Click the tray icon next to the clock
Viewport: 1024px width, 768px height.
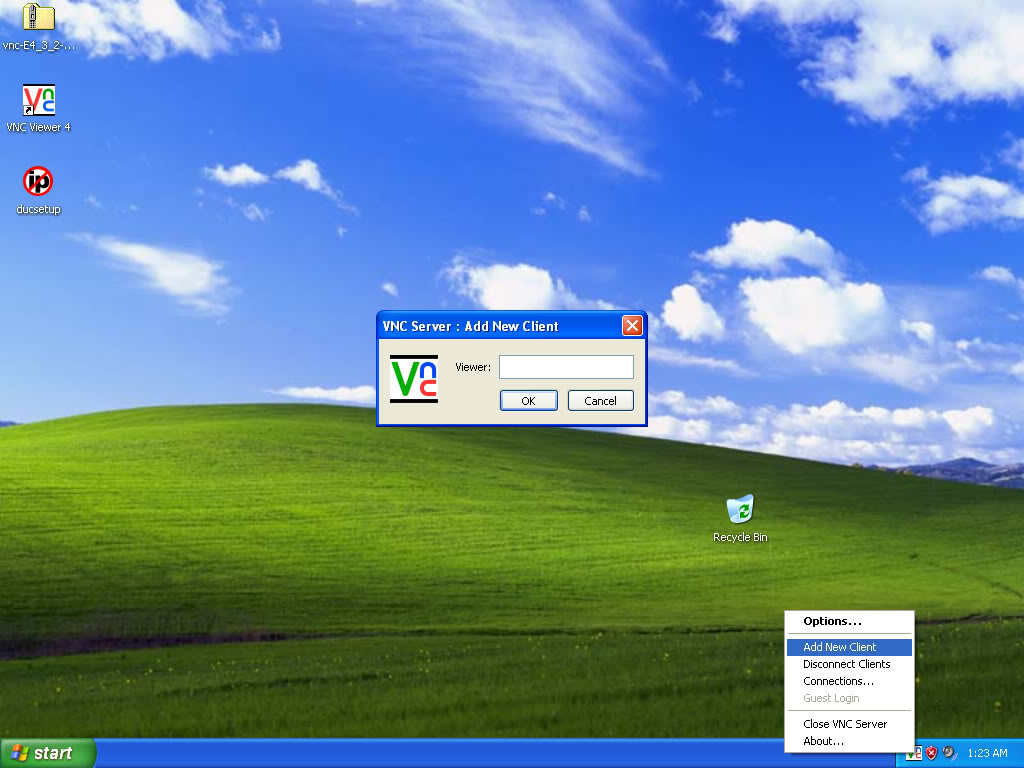click(x=949, y=753)
